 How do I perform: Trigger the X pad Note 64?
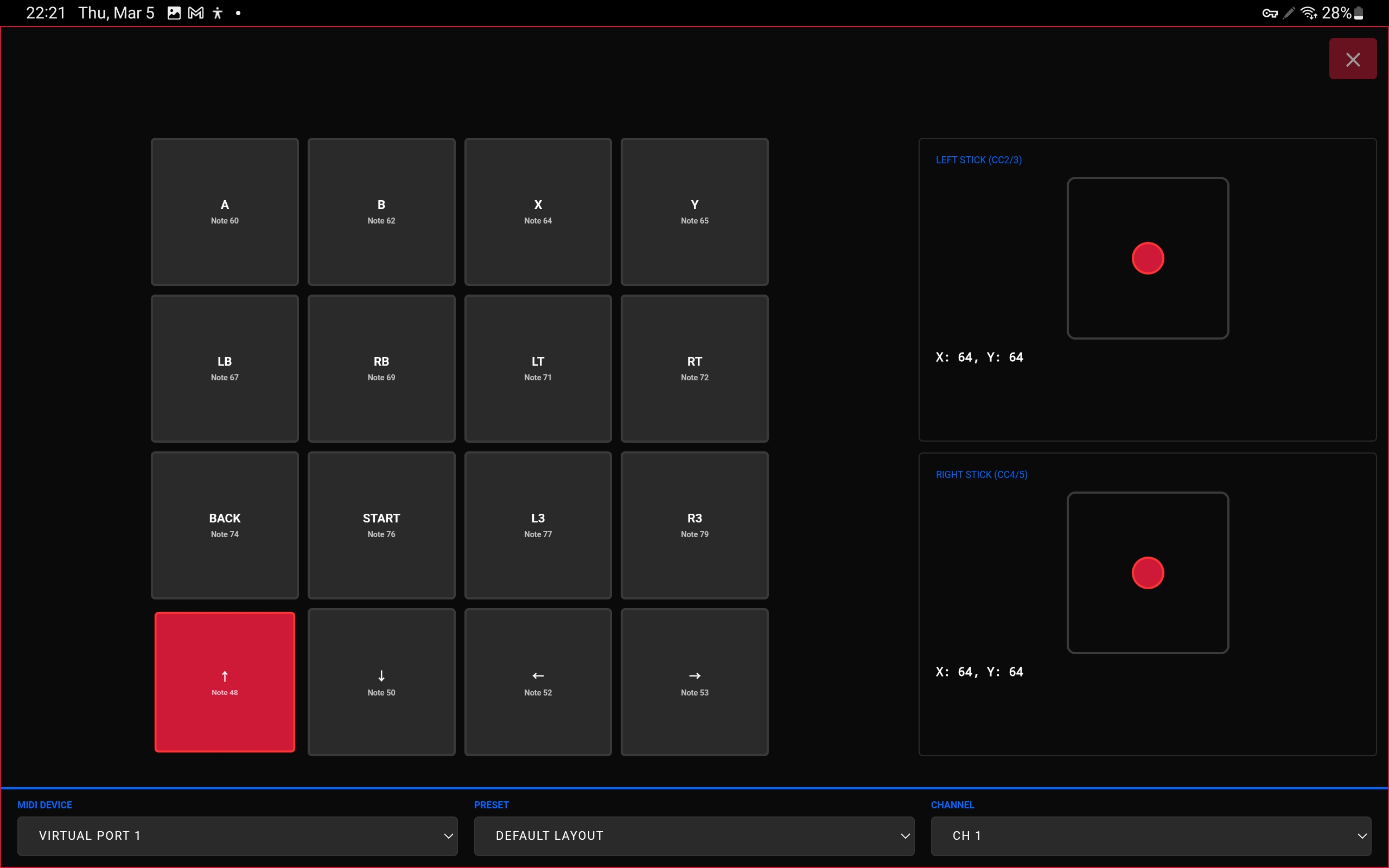[x=538, y=211]
